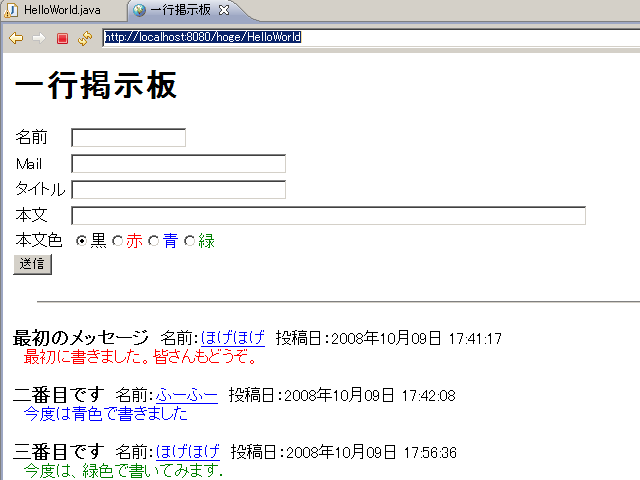Close the 一行掲示板 browser tab
The image size is (640, 480).
(224, 10)
